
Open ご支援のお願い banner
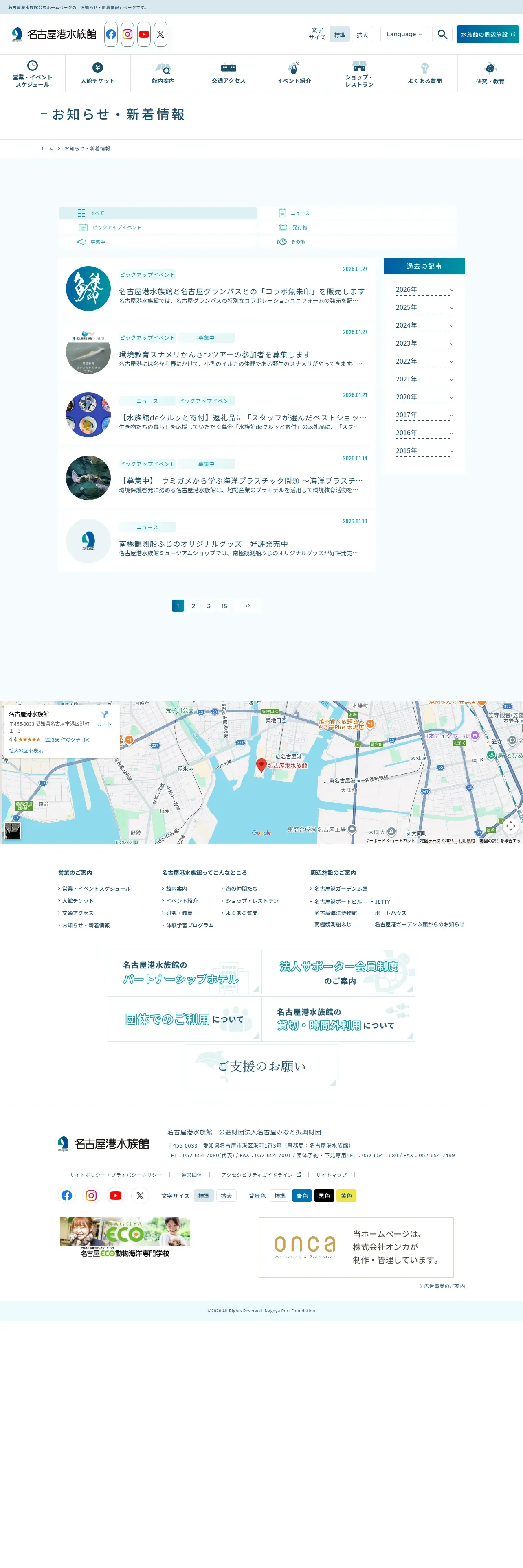[x=261, y=1066]
